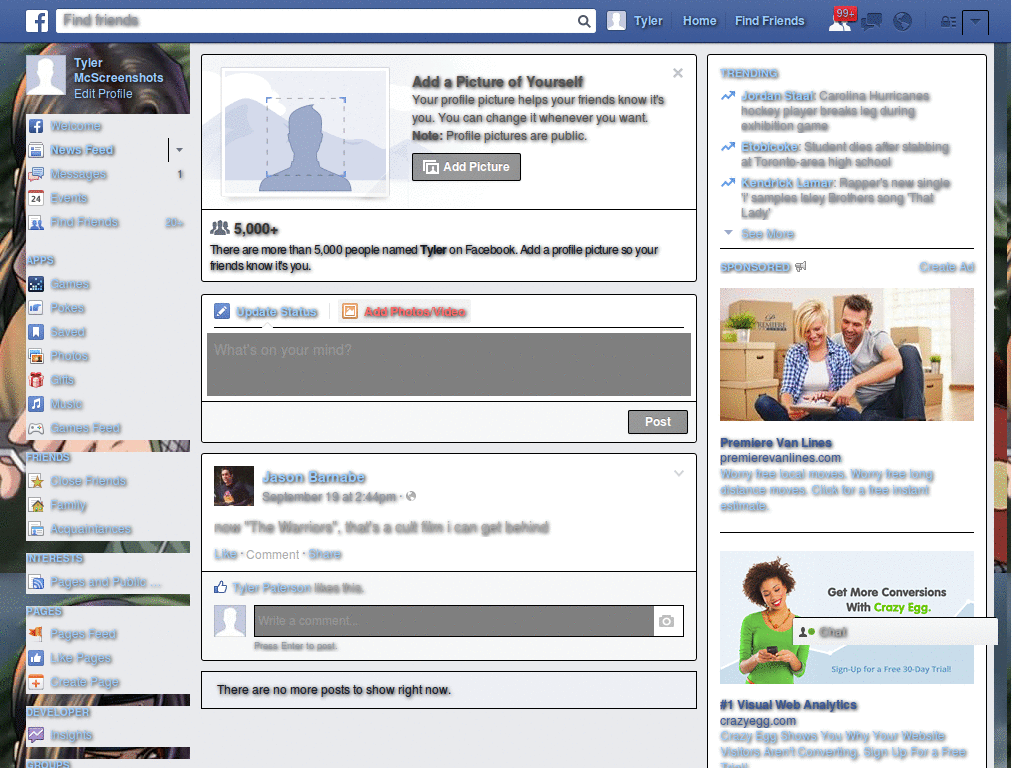Click the profile picture placeholder in the Add Picture card
1024x768 pixels.
point(306,133)
